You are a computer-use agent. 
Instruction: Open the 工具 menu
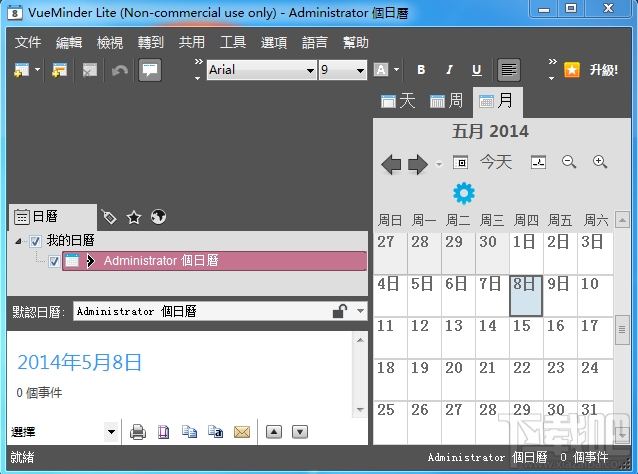(x=233, y=42)
